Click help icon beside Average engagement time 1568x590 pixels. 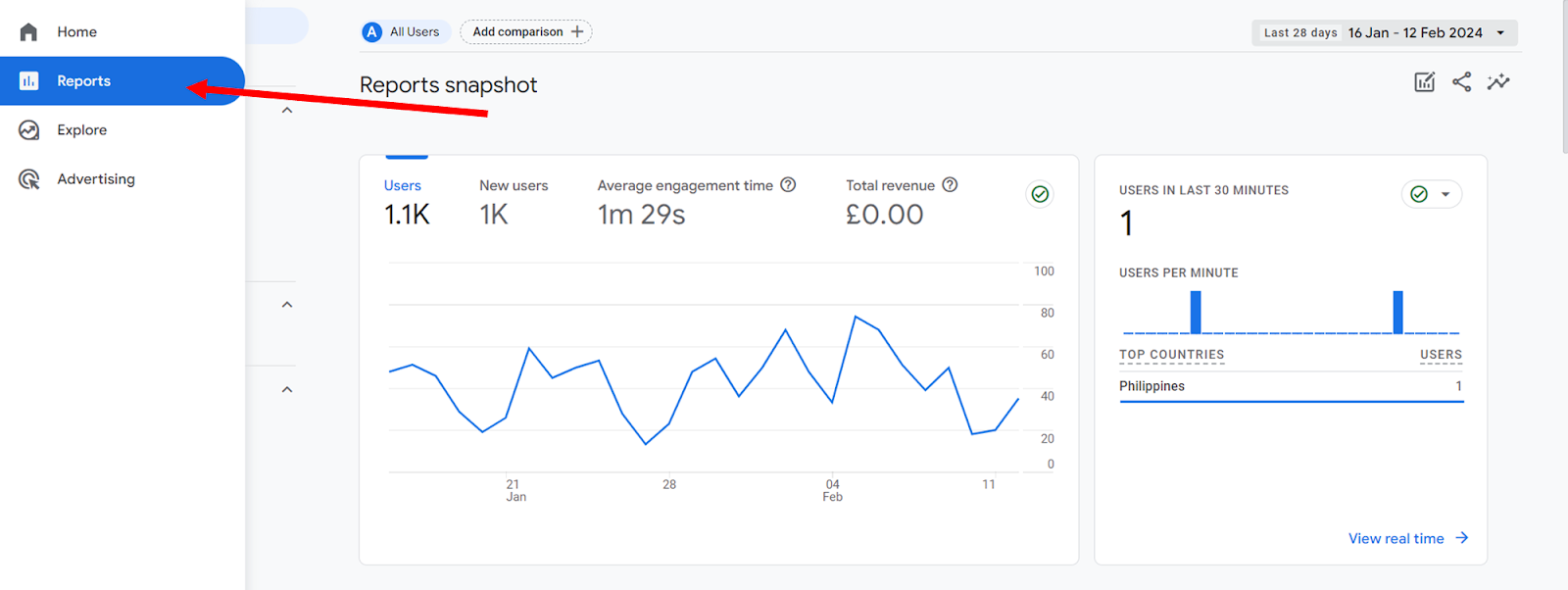(x=788, y=185)
